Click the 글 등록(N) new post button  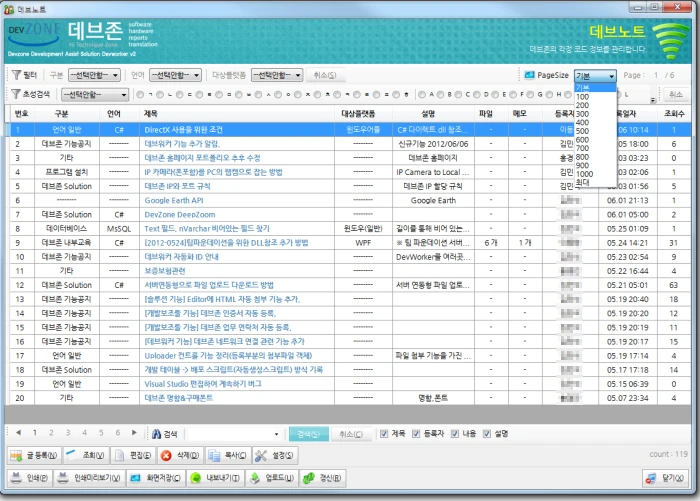34,455
